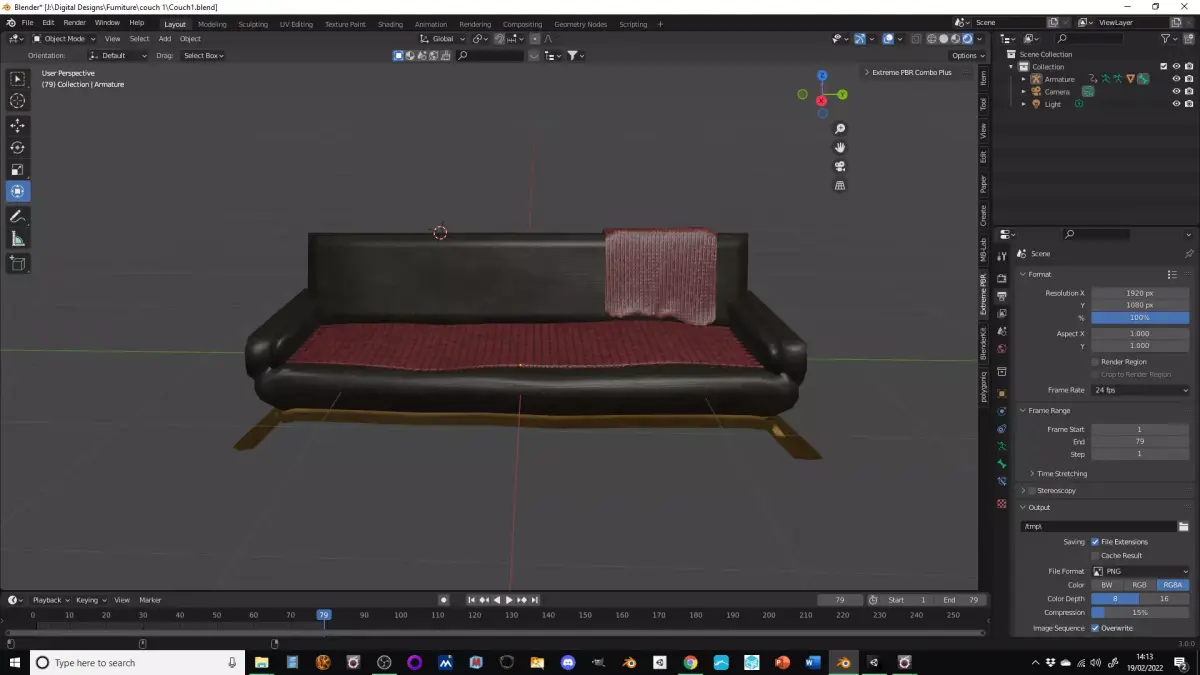Select RGB color mode

[1139, 585]
